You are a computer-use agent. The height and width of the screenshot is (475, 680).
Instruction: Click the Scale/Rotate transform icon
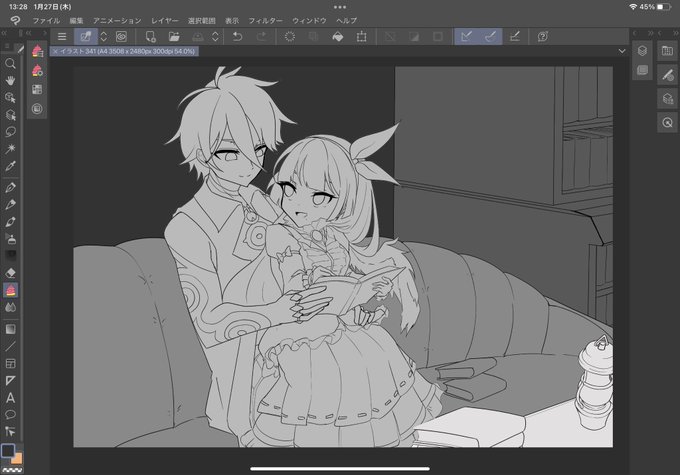(361, 36)
